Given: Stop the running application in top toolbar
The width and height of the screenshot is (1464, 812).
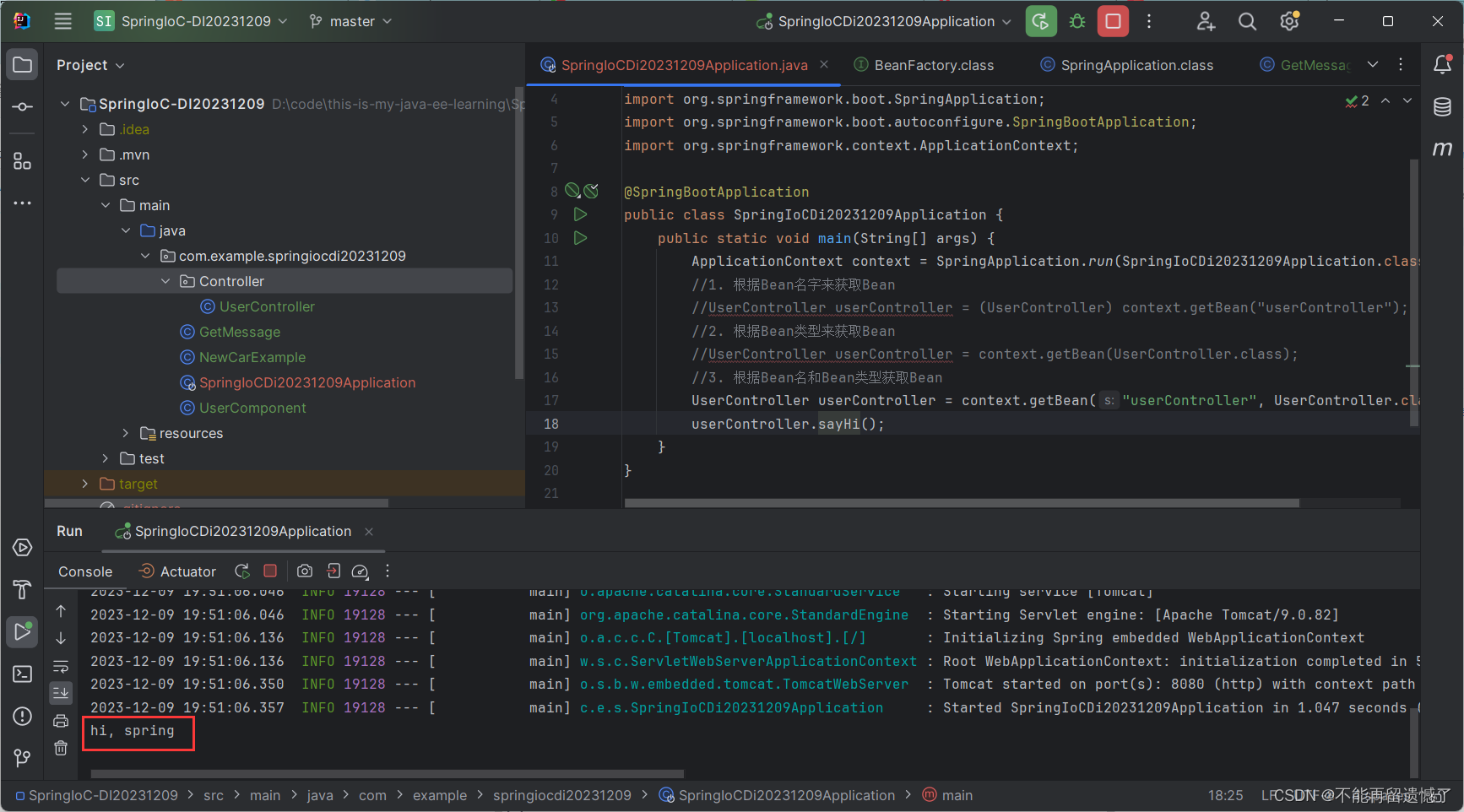Looking at the screenshot, I should (1113, 21).
